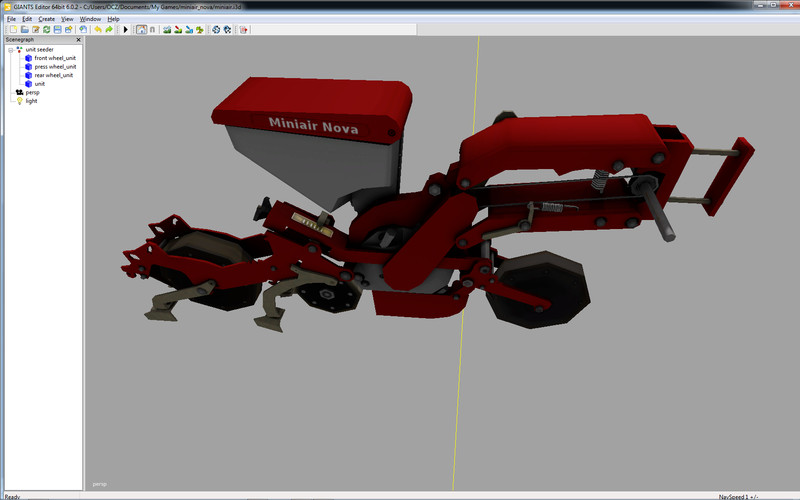Viewport: 800px width, 500px height.
Task: Close the Scenegraph panel
Action: [x=80, y=40]
